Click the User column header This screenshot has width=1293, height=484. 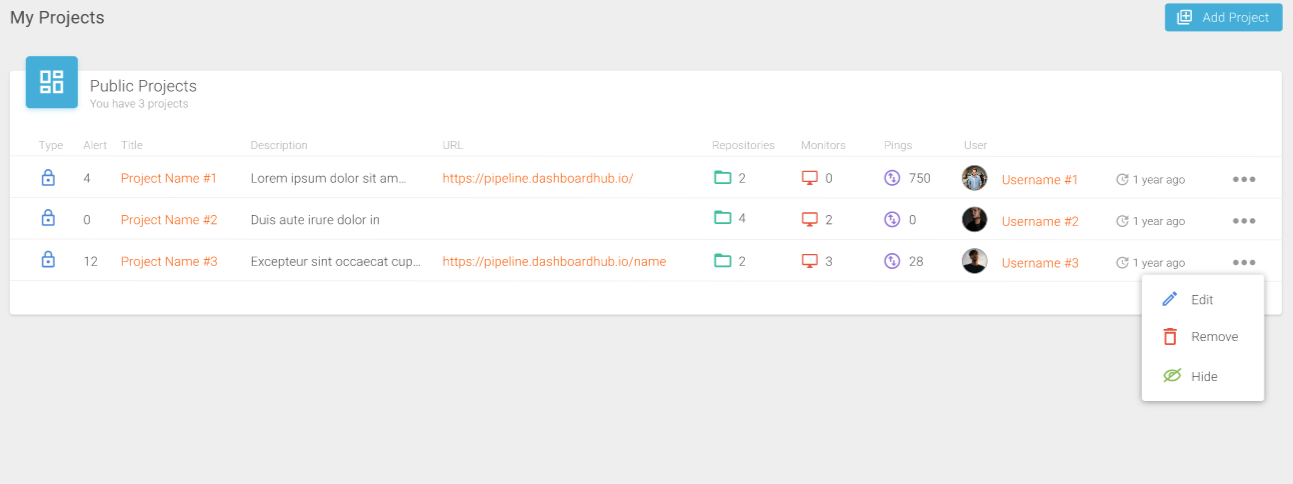click(976, 145)
